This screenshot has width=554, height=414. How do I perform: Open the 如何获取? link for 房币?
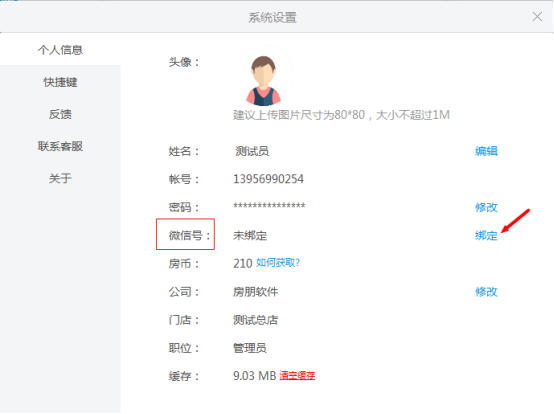tap(278, 263)
